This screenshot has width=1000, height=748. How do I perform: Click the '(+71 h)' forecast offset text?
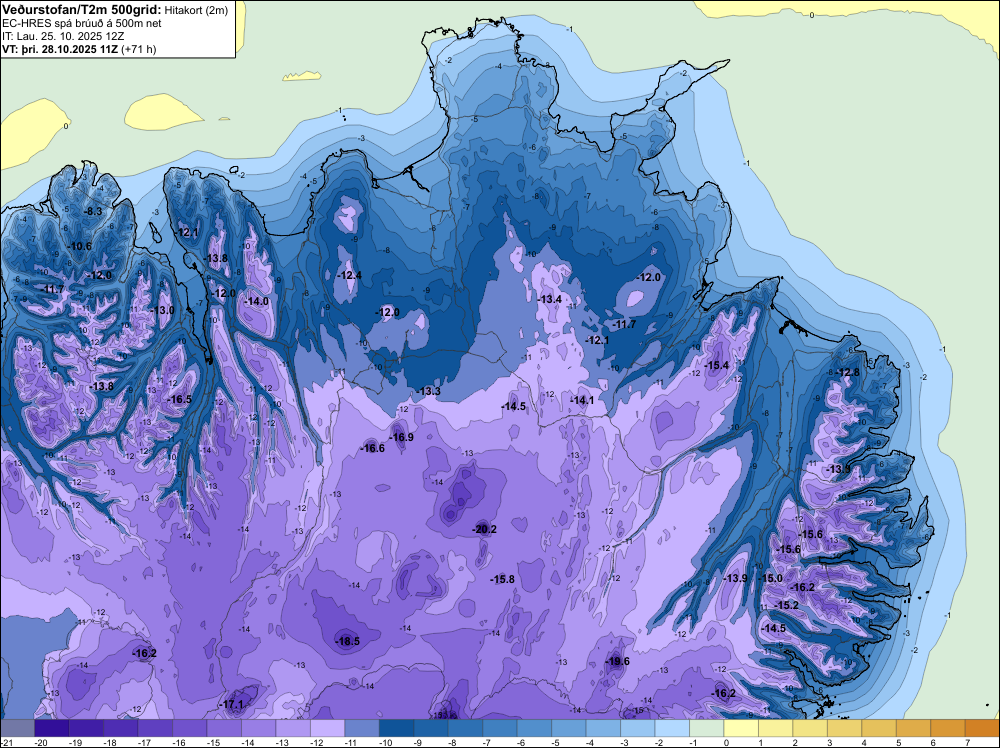(138, 49)
